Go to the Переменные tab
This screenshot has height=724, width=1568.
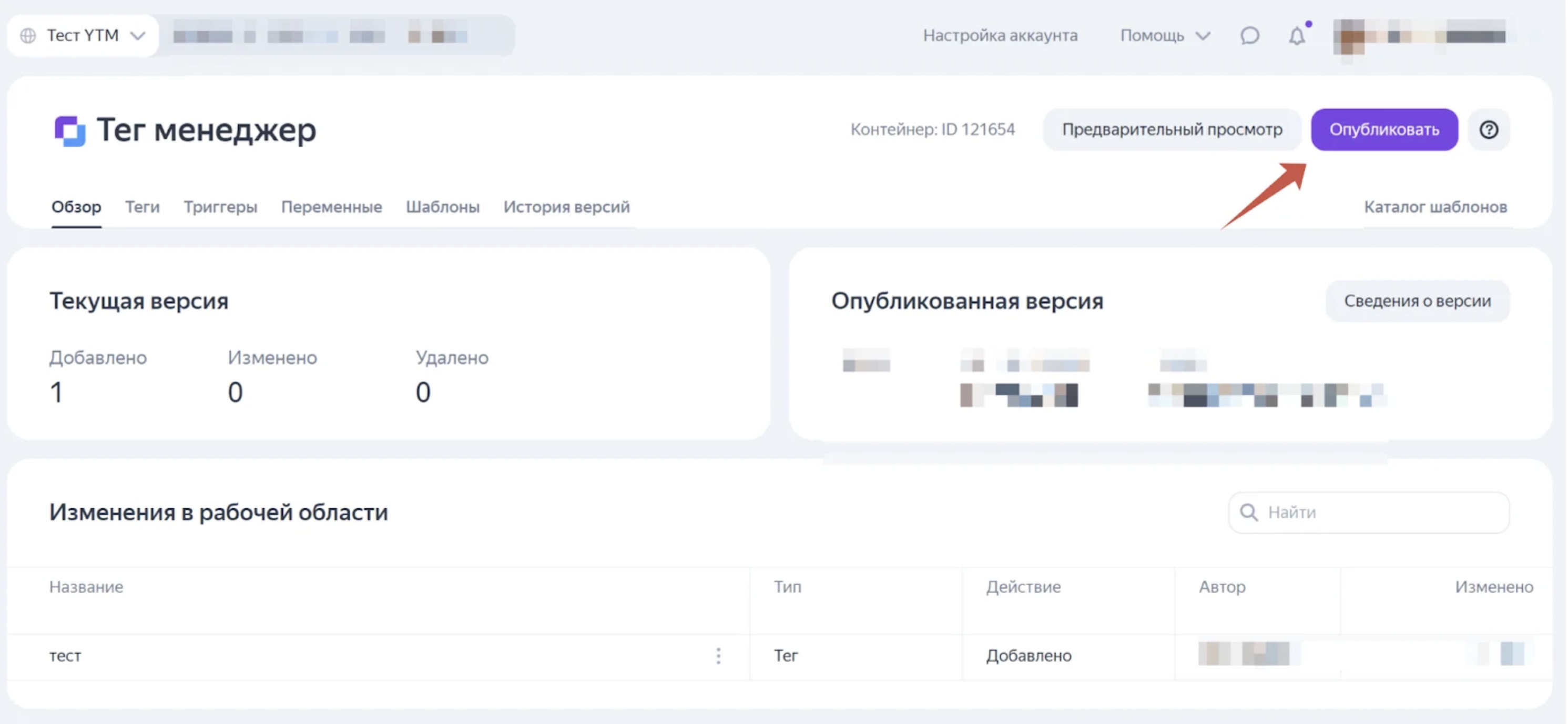[x=331, y=207]
